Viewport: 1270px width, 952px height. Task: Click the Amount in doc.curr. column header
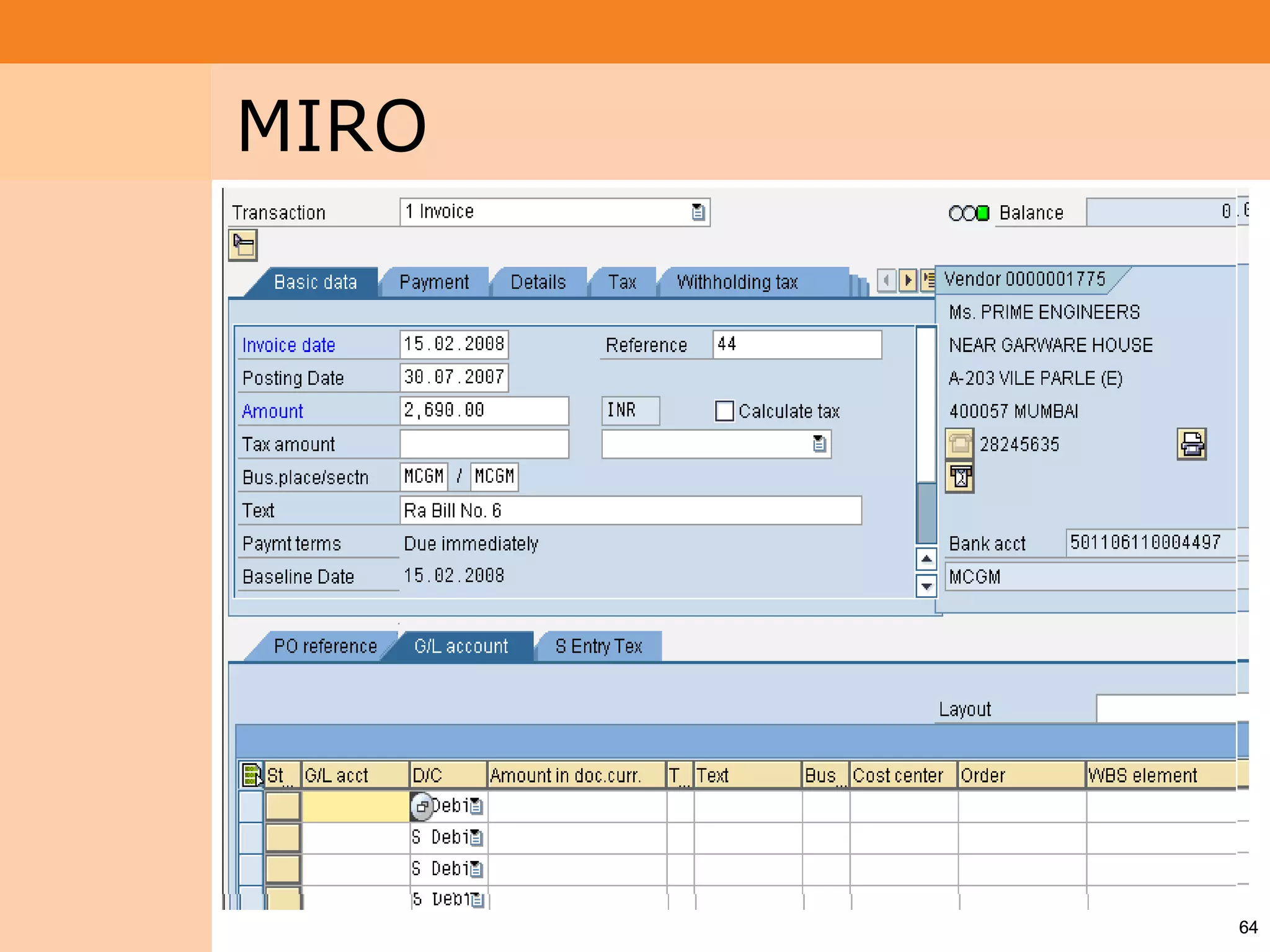tap(577, 775)
